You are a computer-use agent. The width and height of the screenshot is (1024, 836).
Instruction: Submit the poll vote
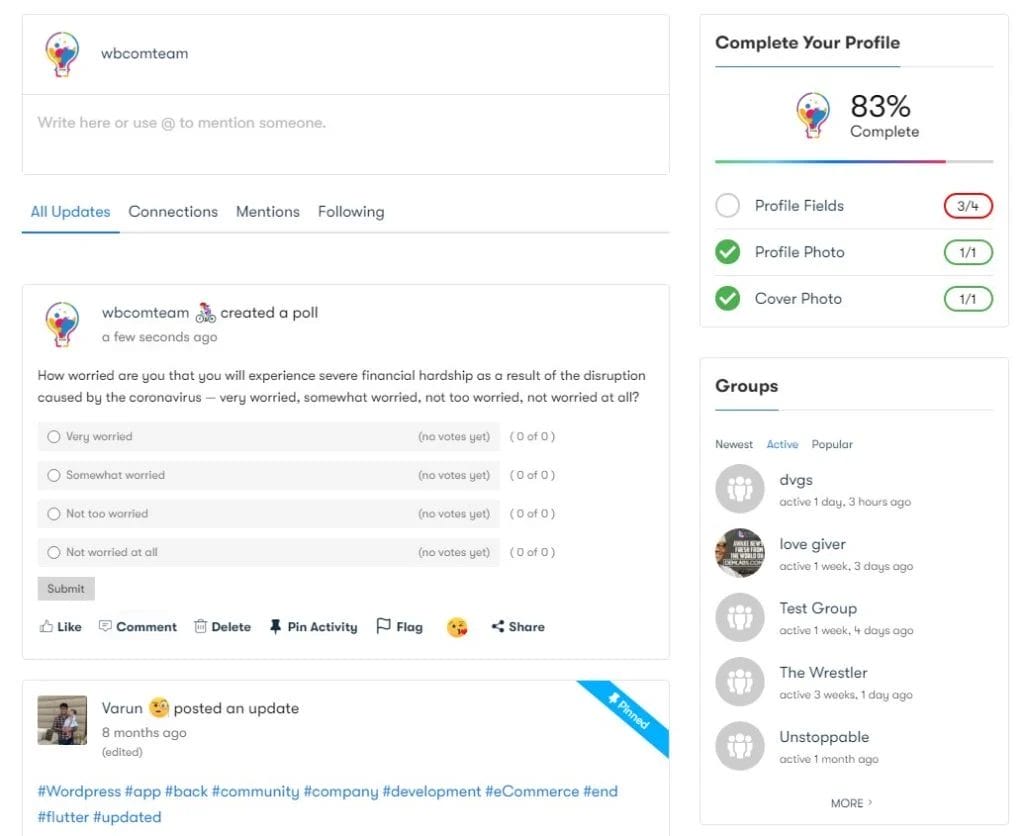coord(66,589)
